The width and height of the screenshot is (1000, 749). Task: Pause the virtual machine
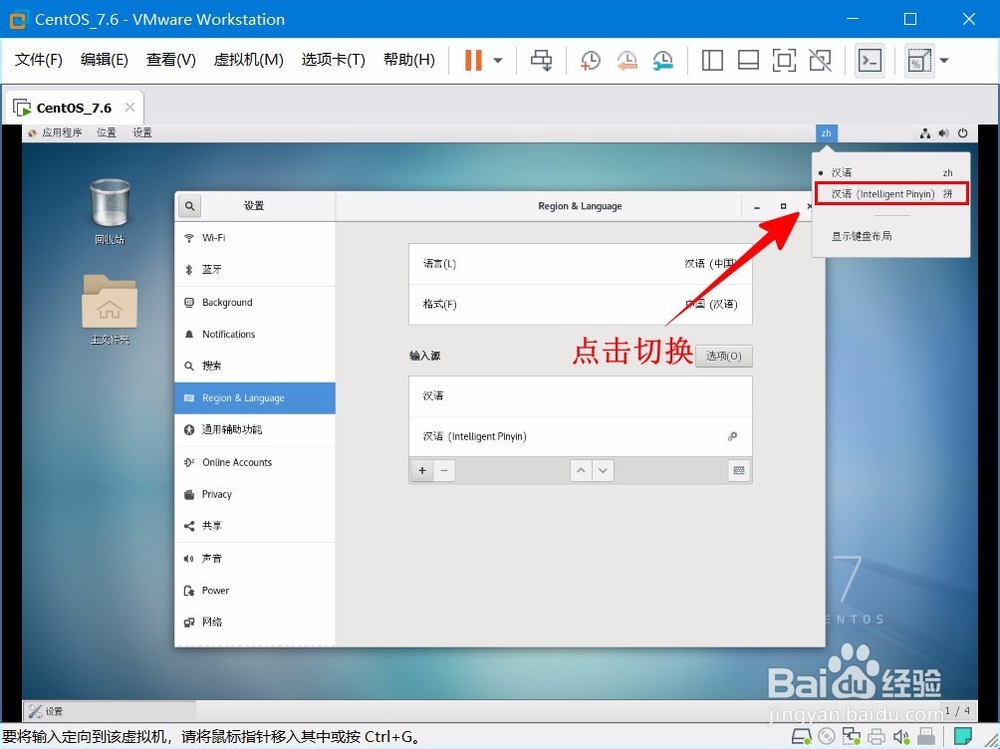click(473, 60)
